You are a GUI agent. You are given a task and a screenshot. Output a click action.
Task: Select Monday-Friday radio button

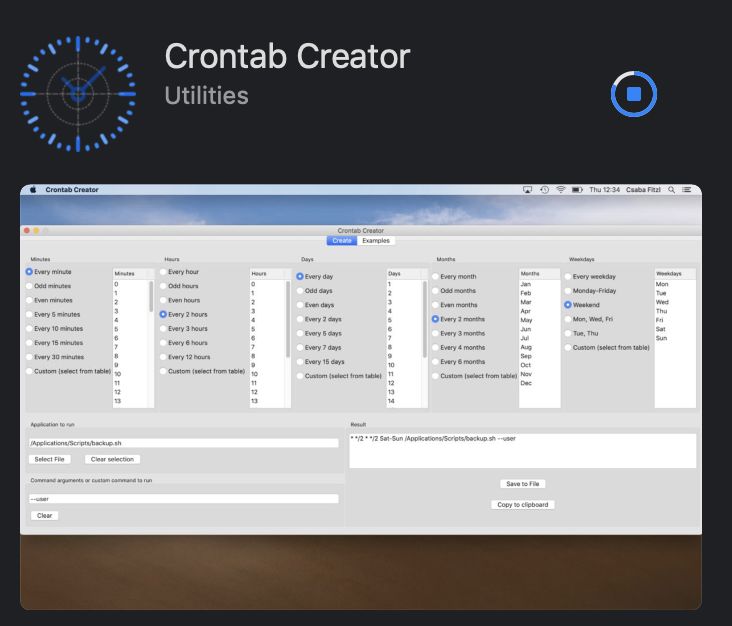pos(568,290)
